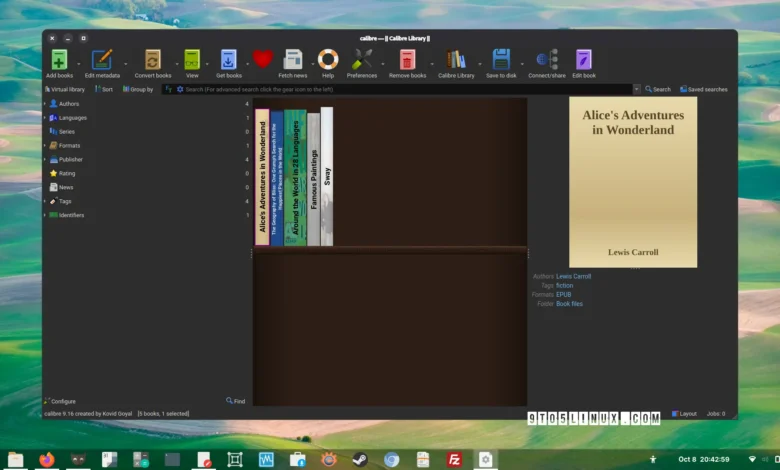Click the Configure button in tag browser
Image resolution: width=780 pixels, height=470 pixels.
point(60,401)
